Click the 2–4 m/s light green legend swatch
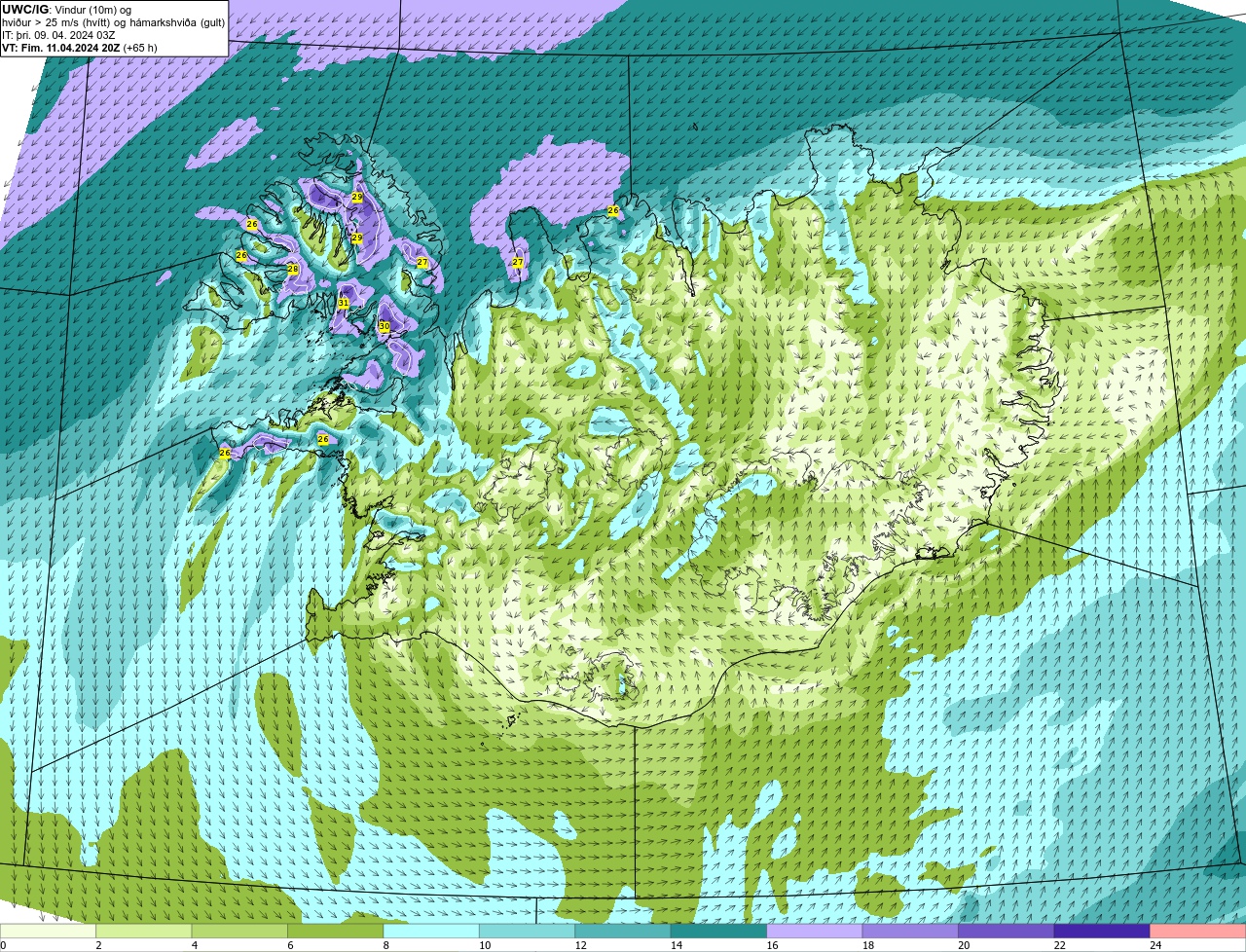Viewport: 1246px width, 952px height. [144, 931]
